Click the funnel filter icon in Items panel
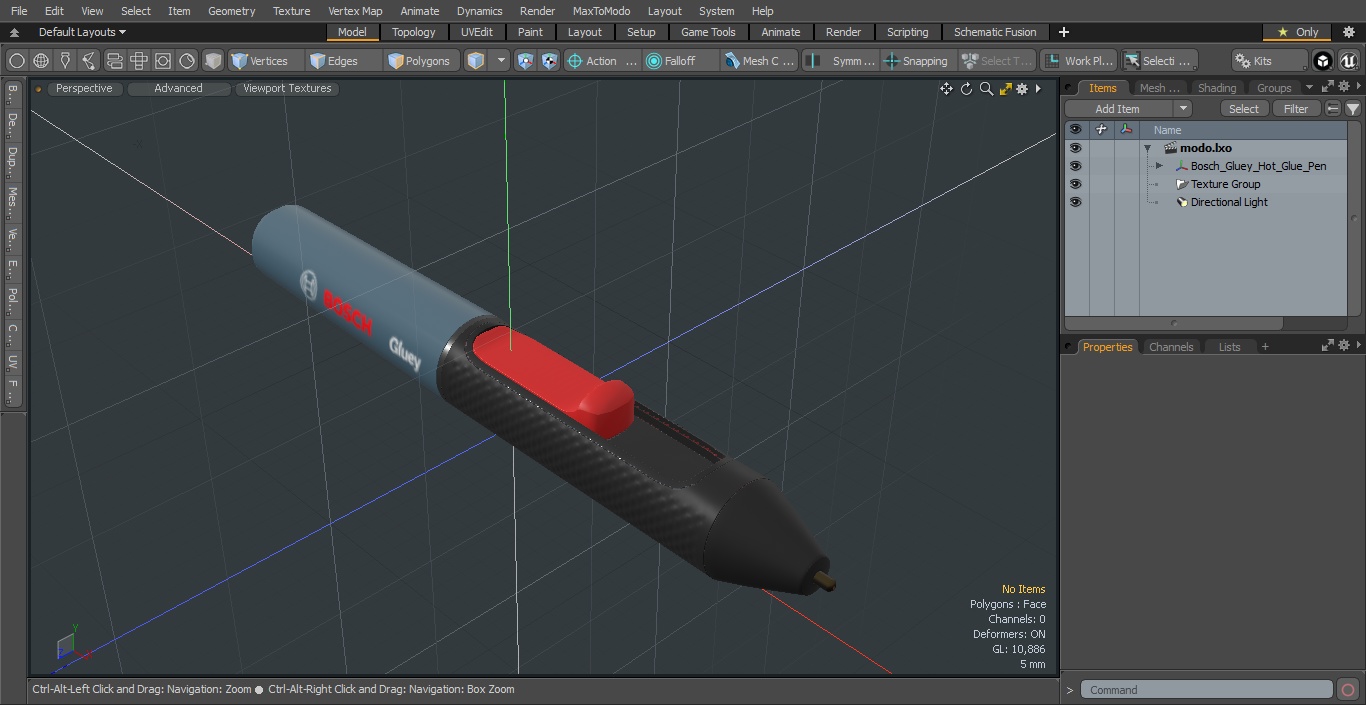 (1352, 109)
